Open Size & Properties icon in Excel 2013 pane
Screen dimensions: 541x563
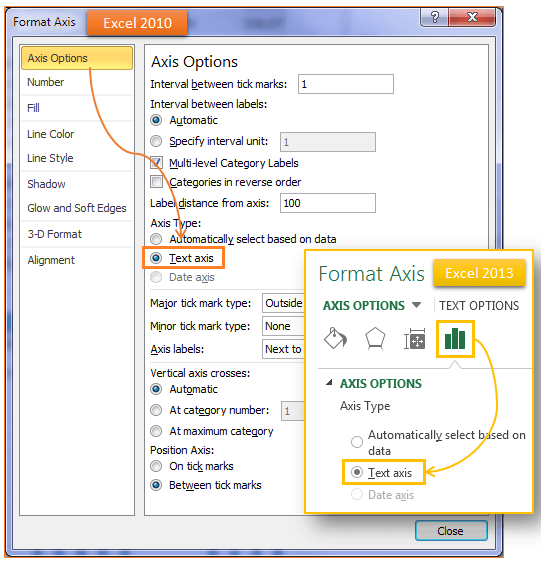pyautogui.click(x=415, y=339)
